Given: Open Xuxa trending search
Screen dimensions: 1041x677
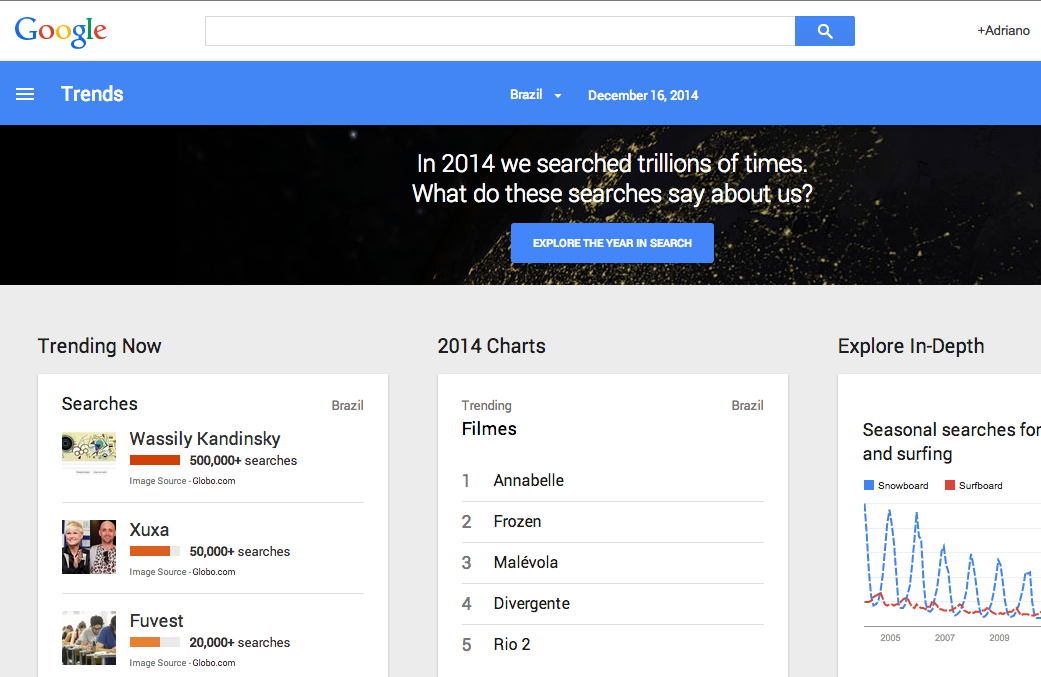Looking at the screenshot, I should coord(149,530).
